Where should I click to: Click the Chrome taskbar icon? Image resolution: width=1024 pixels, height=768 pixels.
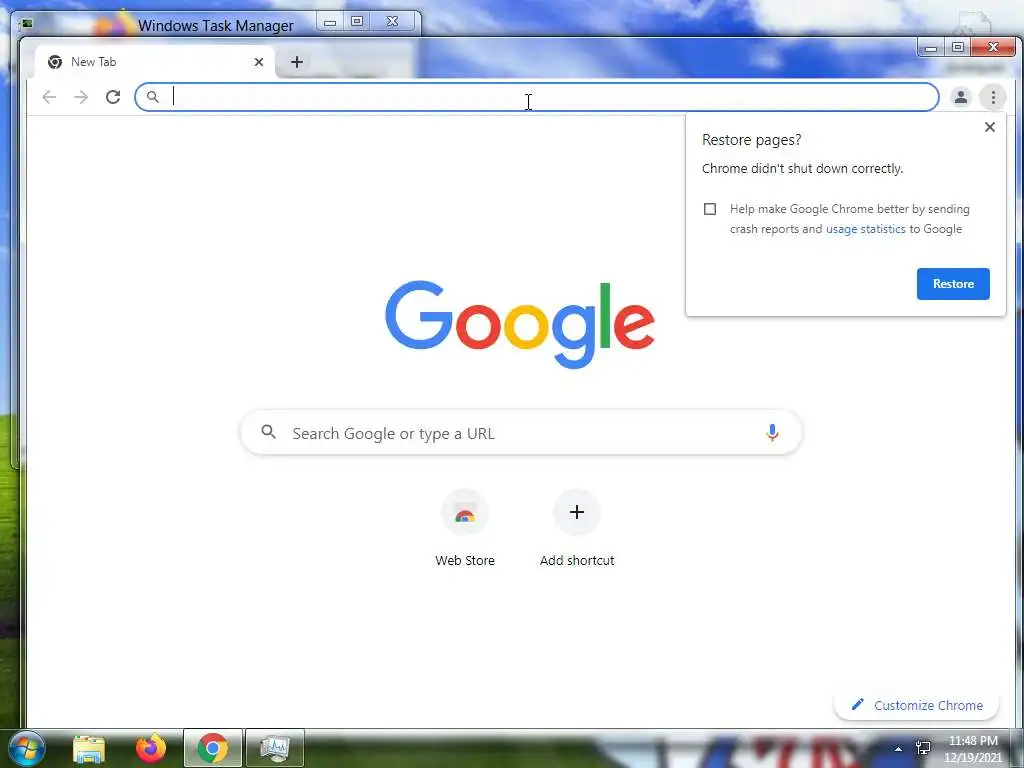(x=213, y=748)
